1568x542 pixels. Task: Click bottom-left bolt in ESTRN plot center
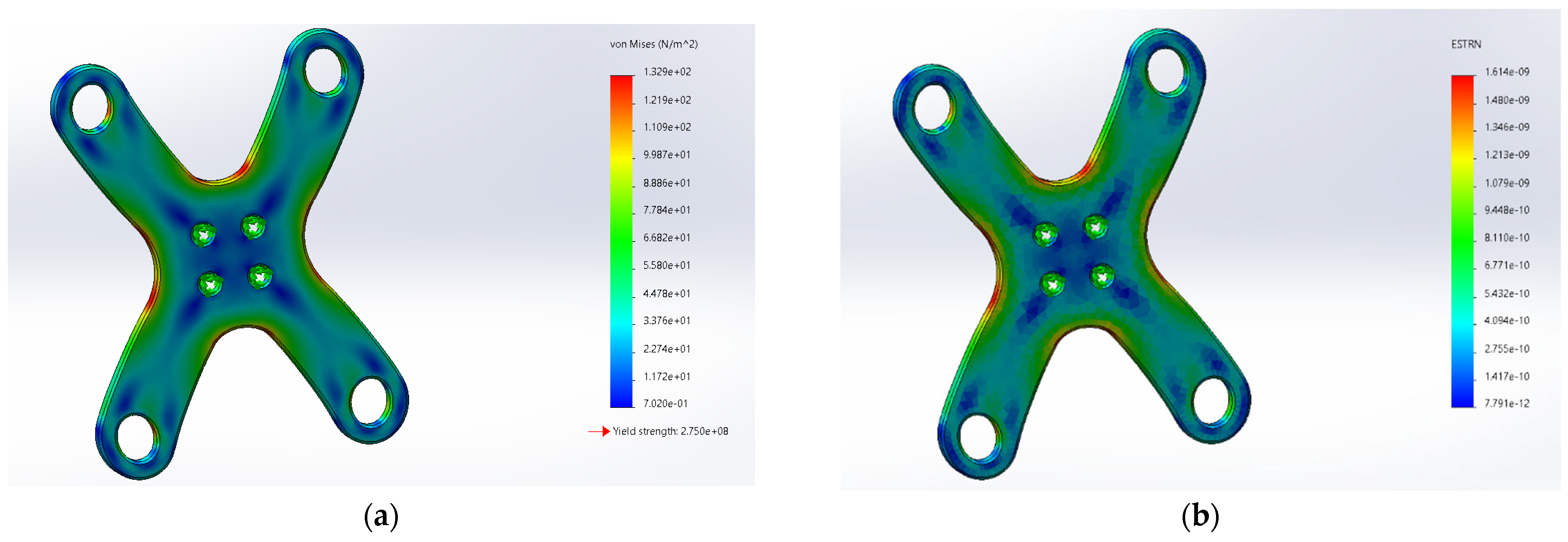point(1053,284)
